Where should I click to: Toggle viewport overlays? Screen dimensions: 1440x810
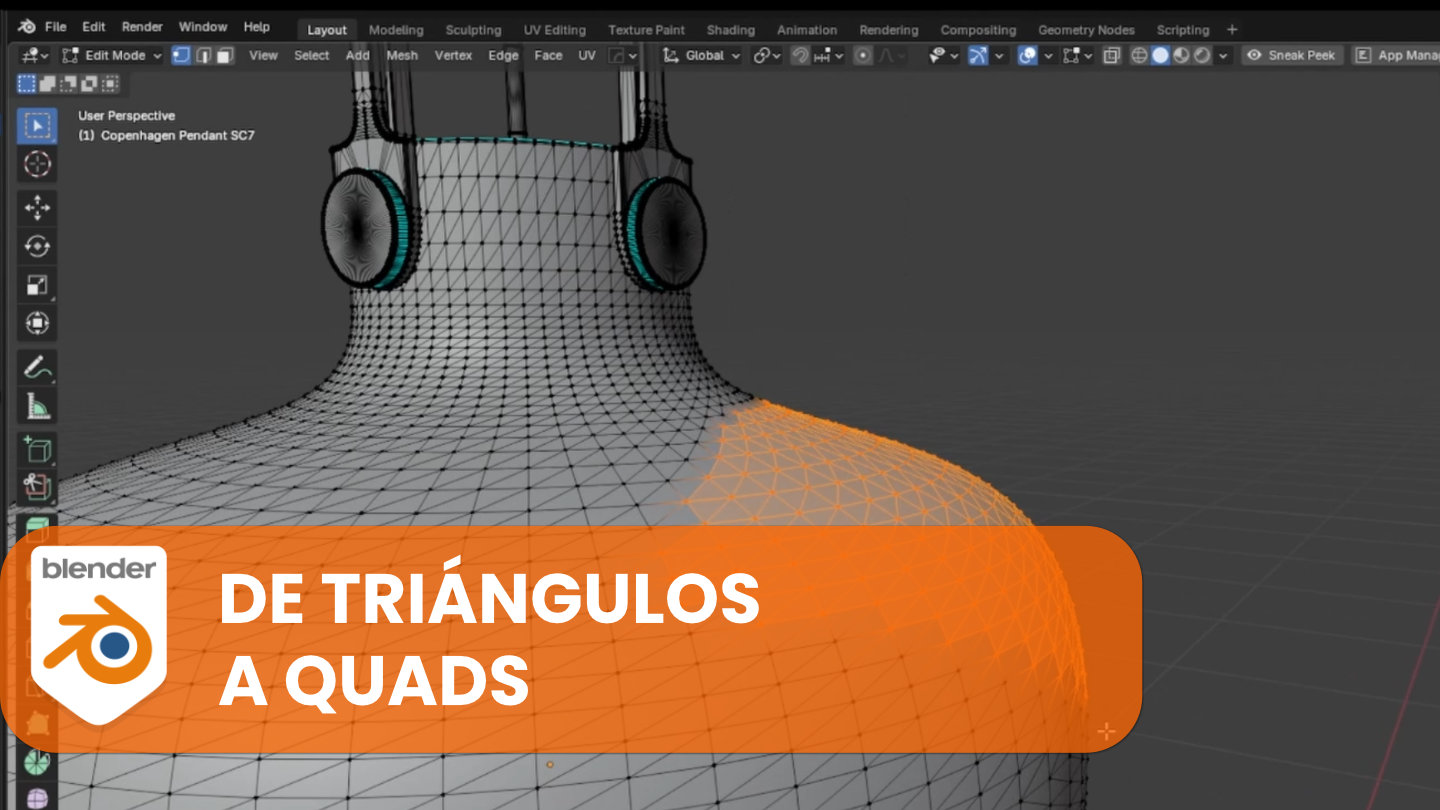coord(1027,56)
